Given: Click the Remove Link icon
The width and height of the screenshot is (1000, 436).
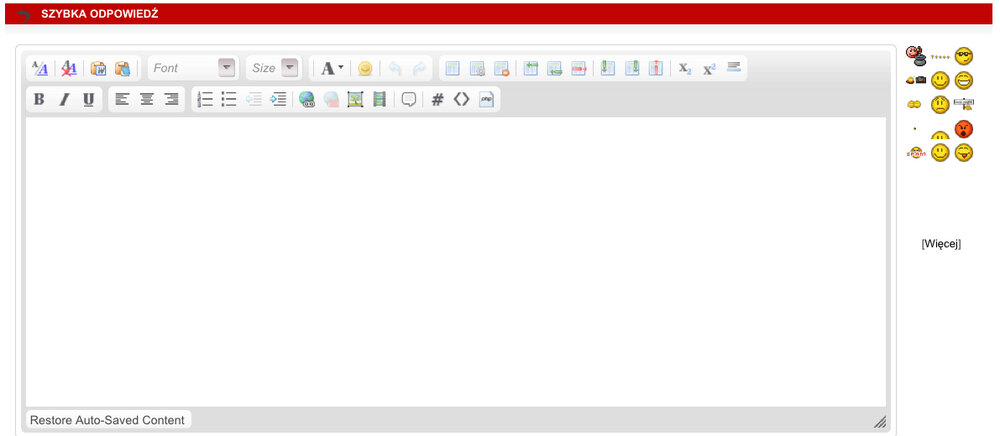Looking at the screenshot, I should pyautogui.click(x=331, y=99).
